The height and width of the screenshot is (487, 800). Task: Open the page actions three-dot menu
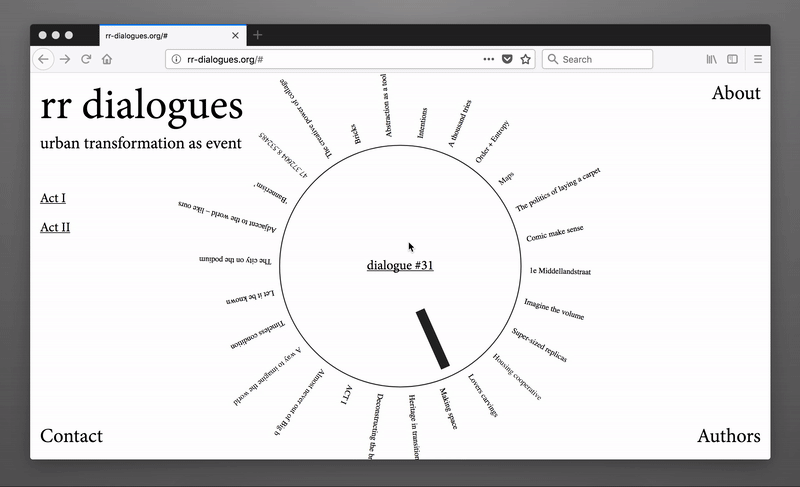point(488,60)
